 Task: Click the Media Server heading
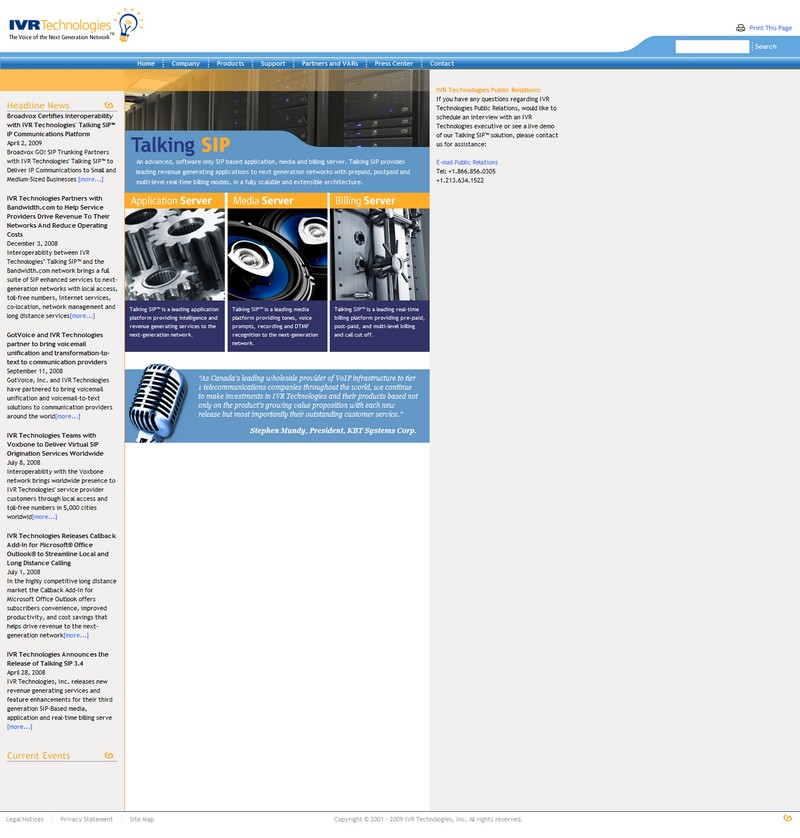pos(263,201)
